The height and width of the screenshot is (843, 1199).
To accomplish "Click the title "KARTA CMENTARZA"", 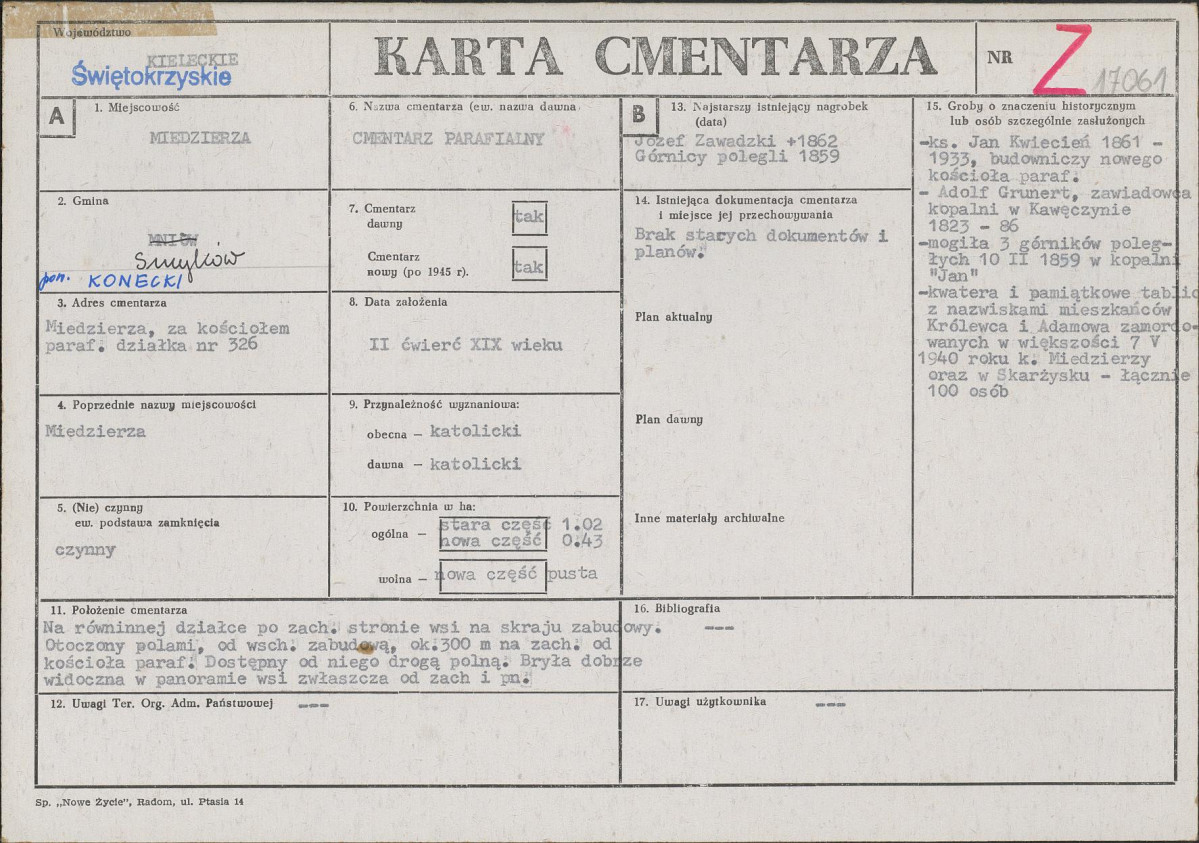I will (655, 57).
